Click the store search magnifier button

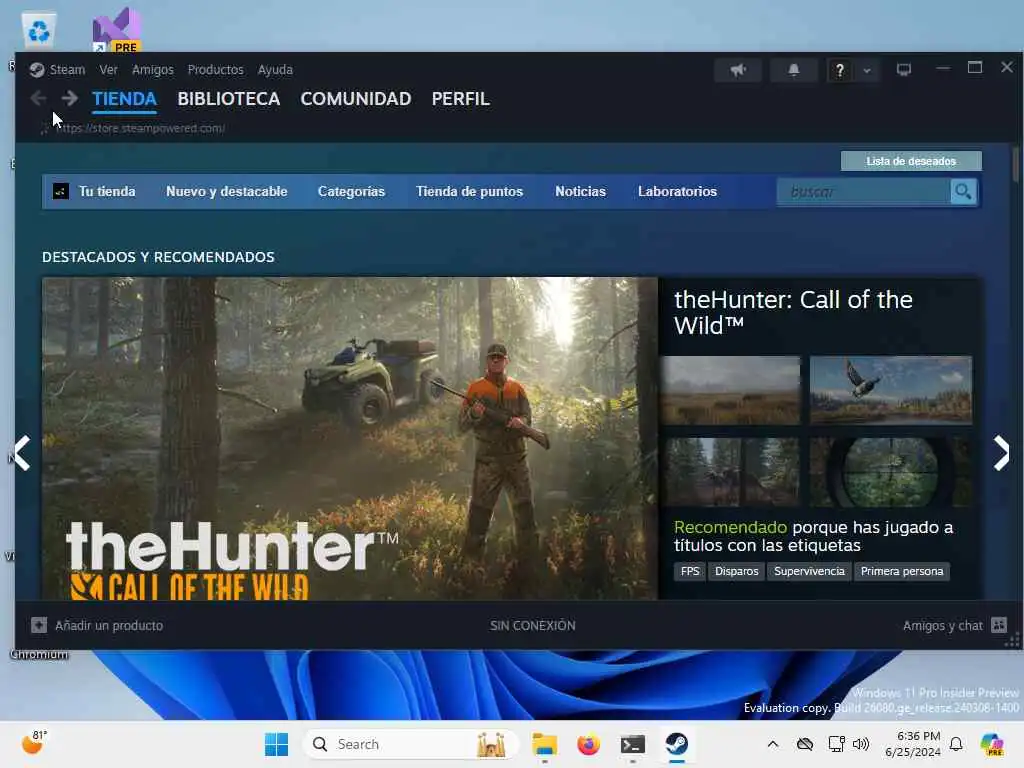click(963, 192)
